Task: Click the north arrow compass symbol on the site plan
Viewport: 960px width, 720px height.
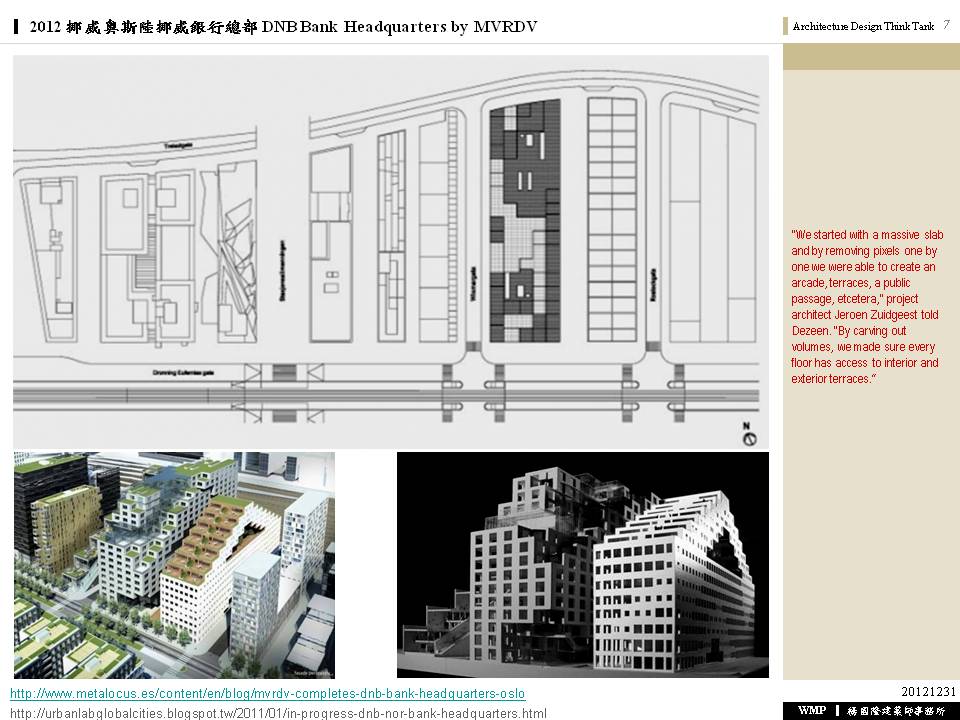Action: point(750,438)
